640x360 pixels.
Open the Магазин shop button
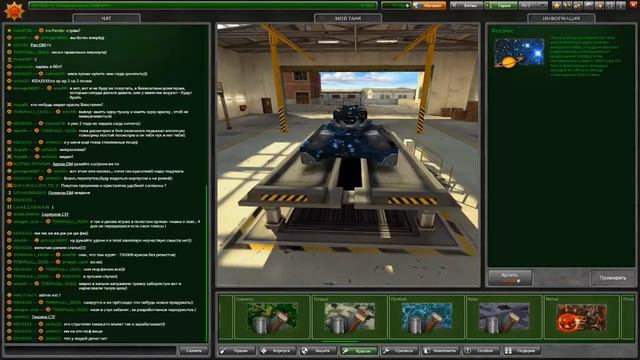pyautogui.click(x=429, y=5)
